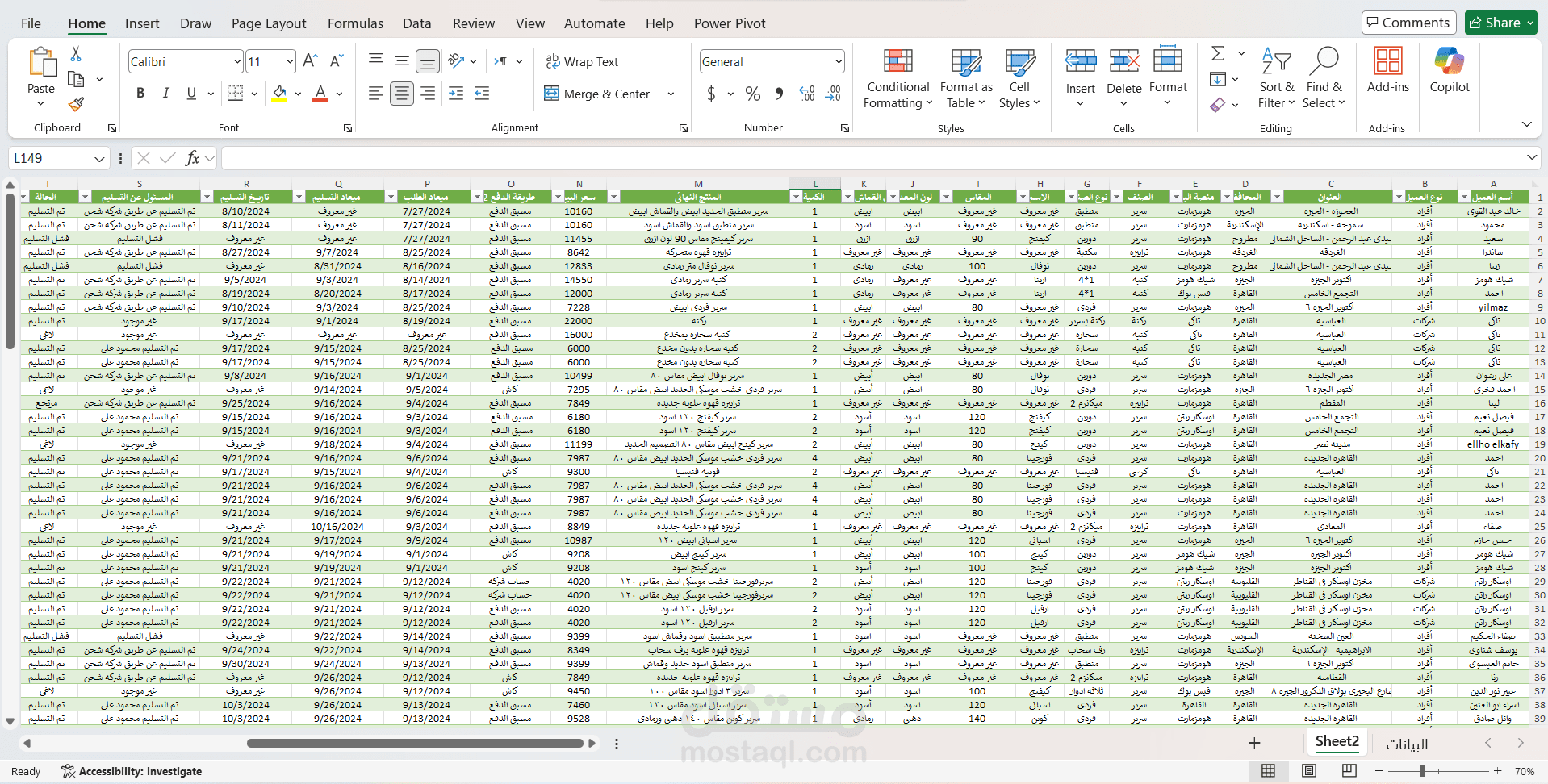1548x784 pixels.
Task: Click the Borders icon
Action: click(x=235, y=94)
